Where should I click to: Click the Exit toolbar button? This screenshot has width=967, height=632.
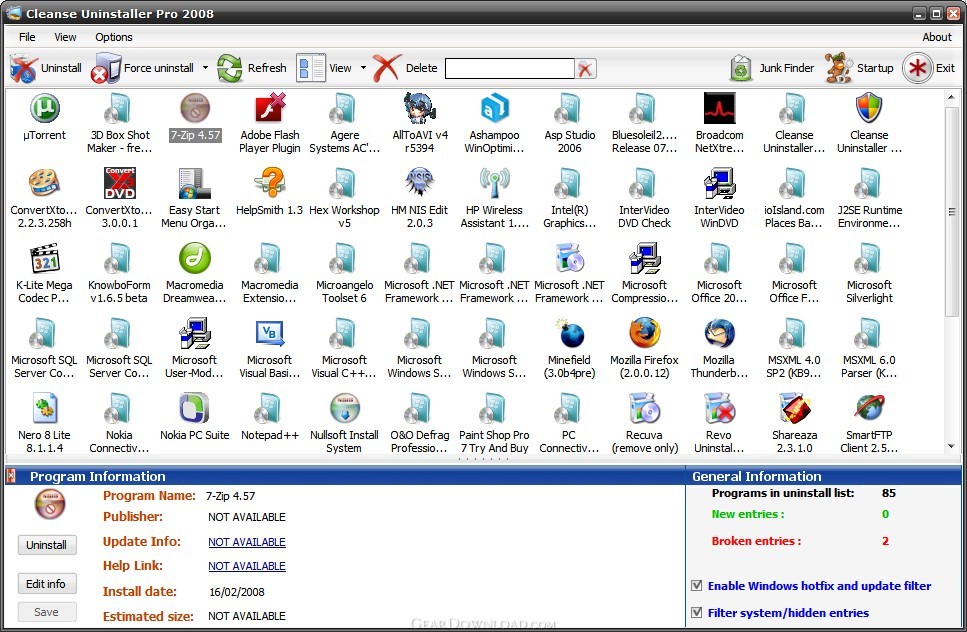929,68
